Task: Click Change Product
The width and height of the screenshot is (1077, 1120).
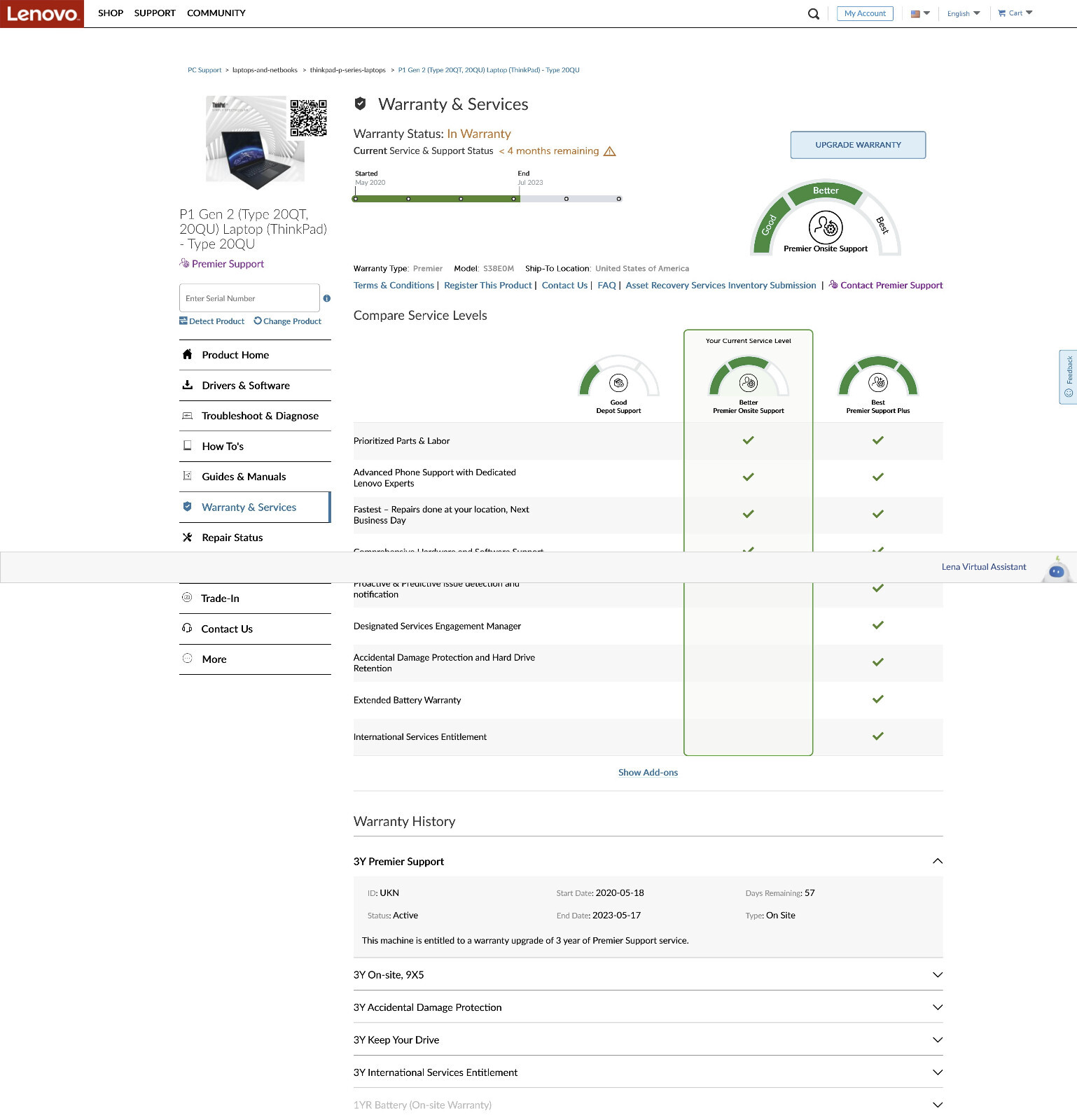Action: 288,321
